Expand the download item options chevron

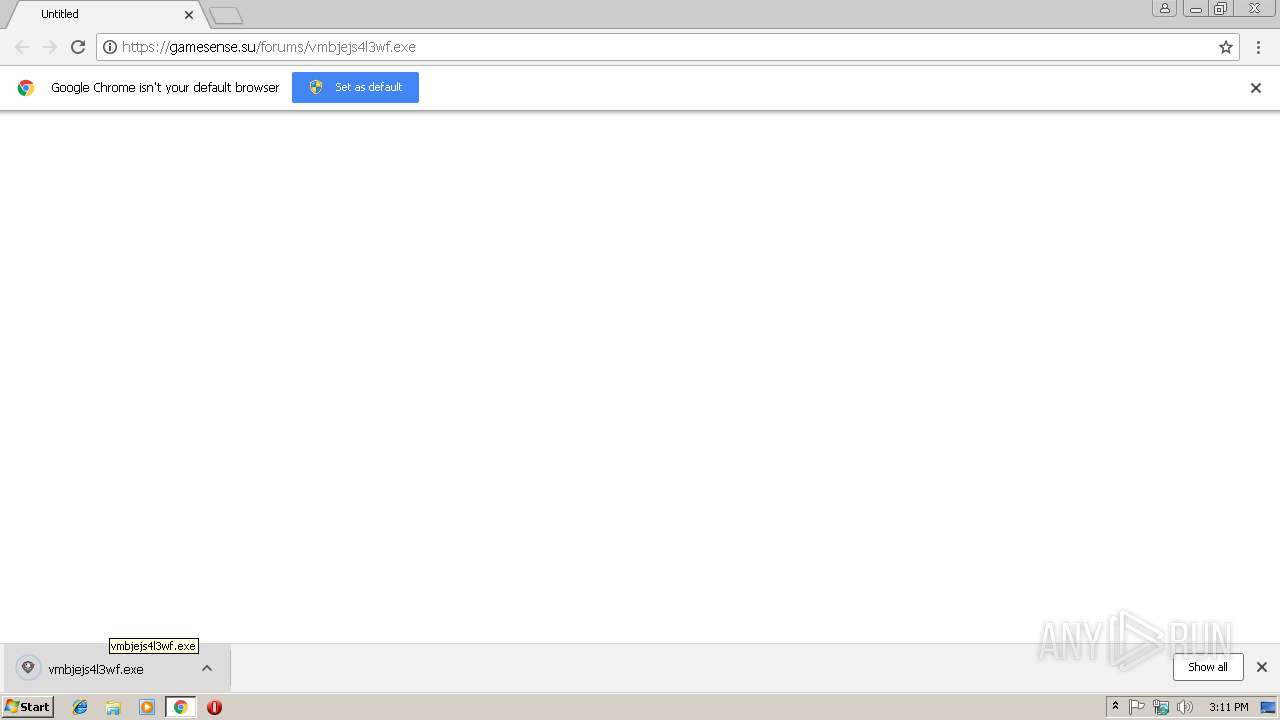pyautogui.click(x=207, y=668)
